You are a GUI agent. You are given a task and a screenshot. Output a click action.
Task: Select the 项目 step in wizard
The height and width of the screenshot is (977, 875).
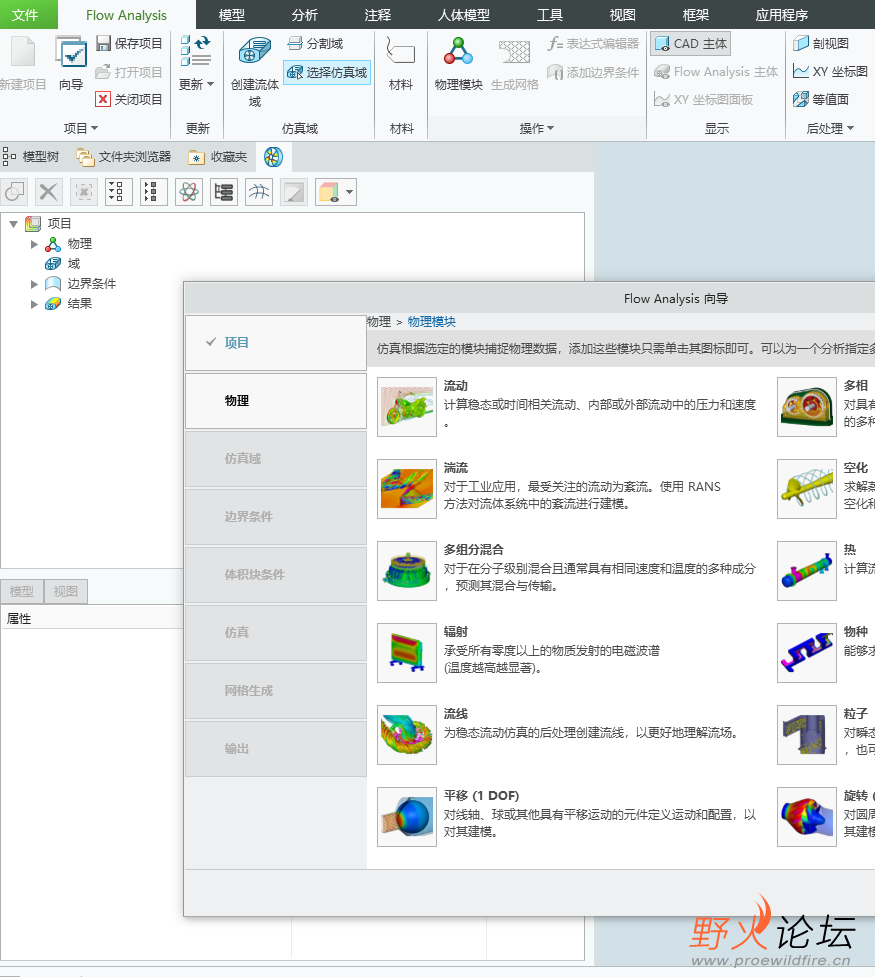pyautogui.click(x=276, y=343)
